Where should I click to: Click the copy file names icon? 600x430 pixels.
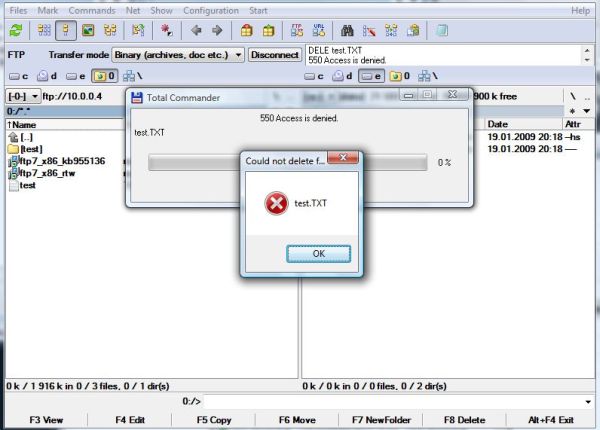(x=413, y=30)
